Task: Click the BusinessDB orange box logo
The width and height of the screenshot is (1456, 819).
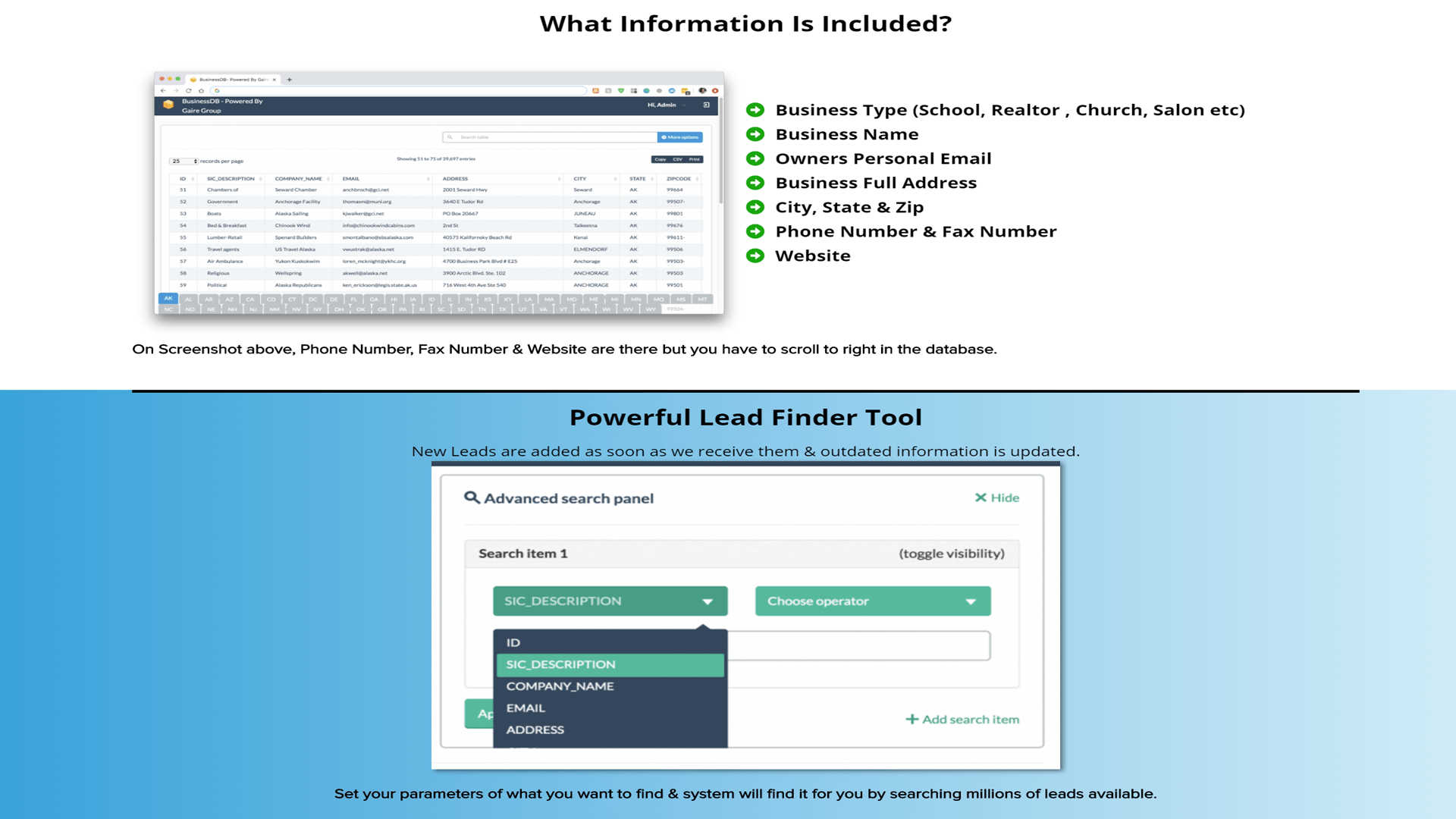Action: (x=168, y=105)
